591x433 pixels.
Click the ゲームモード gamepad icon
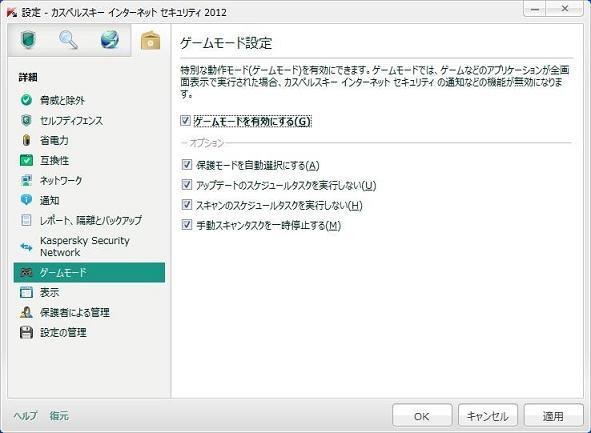26,272
